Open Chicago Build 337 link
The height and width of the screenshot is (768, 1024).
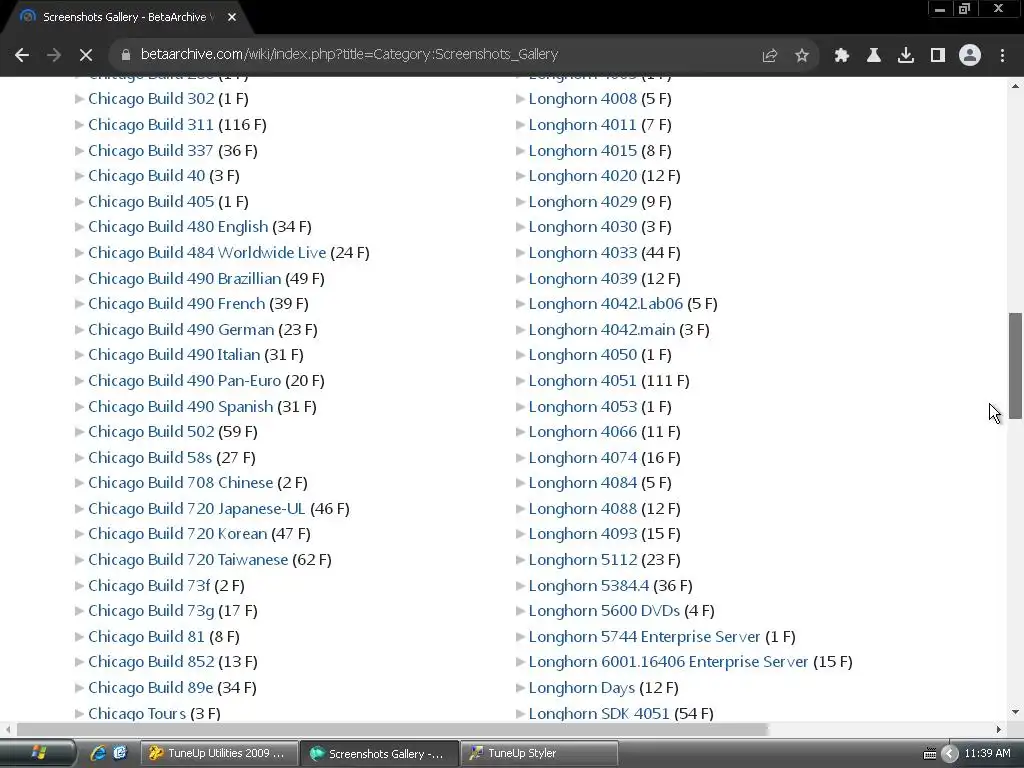pos(151,151)
